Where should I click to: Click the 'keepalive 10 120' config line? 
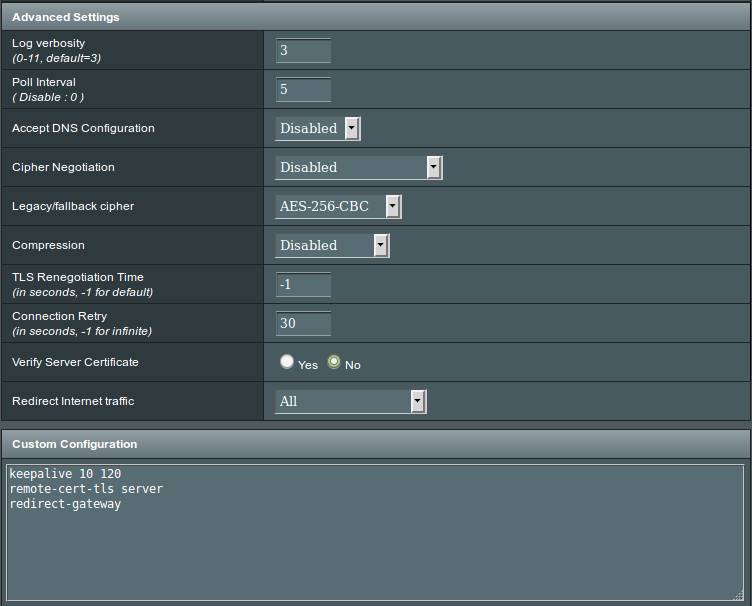pyautogui.click(x=65, y=474)
